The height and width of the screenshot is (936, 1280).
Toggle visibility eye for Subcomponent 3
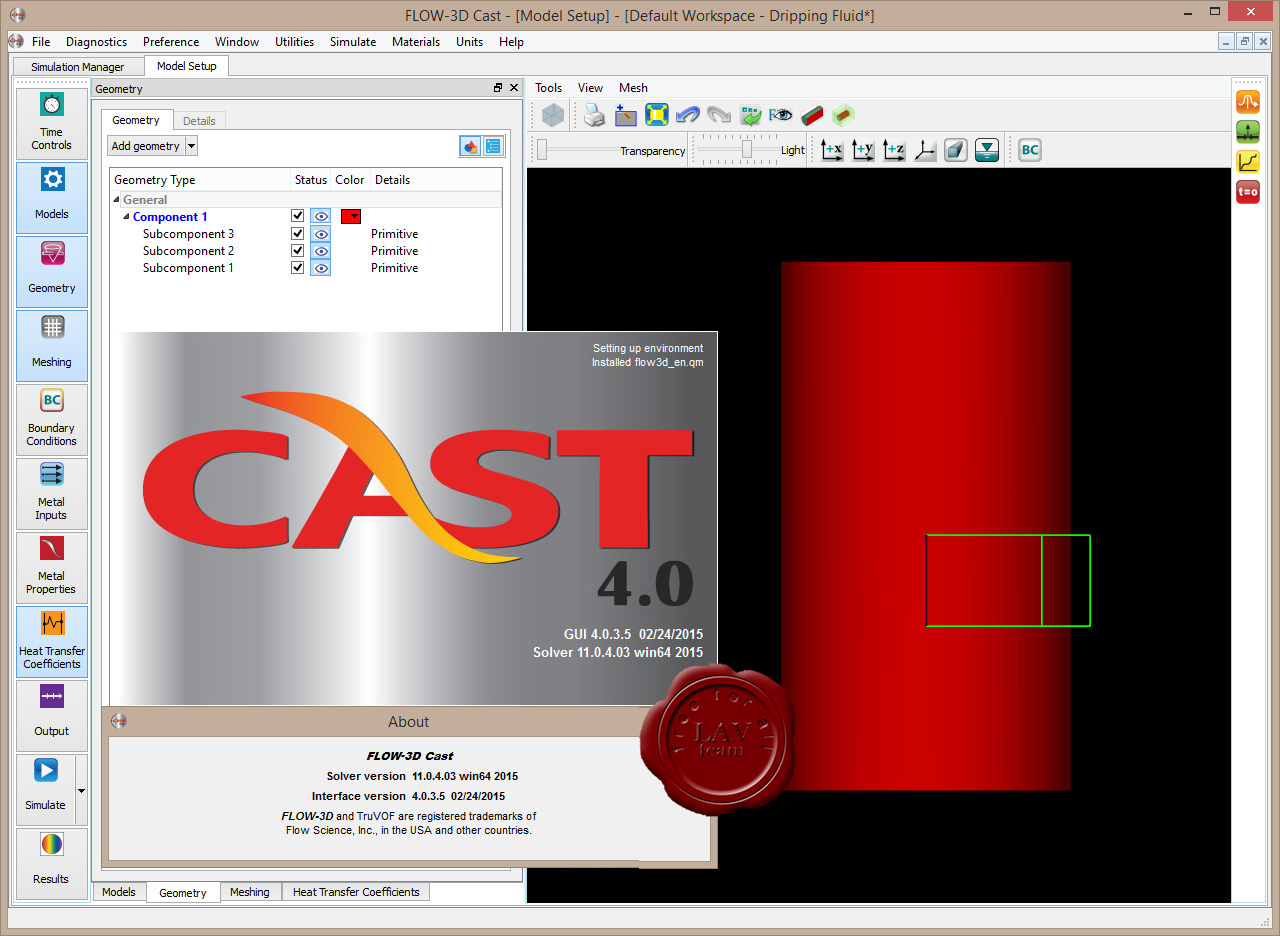320,233
